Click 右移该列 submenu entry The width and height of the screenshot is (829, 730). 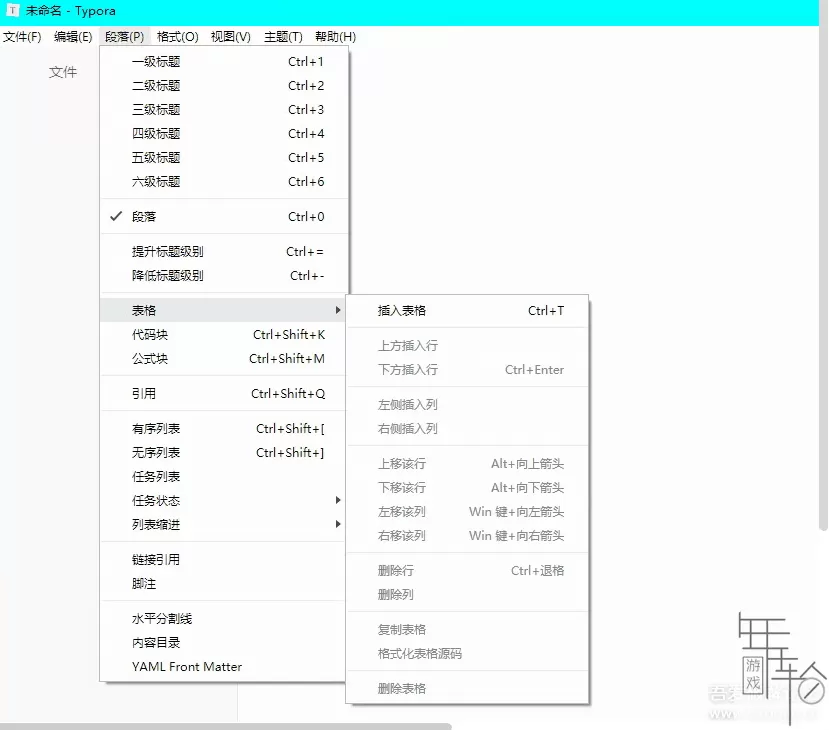[x=467, y=535]
